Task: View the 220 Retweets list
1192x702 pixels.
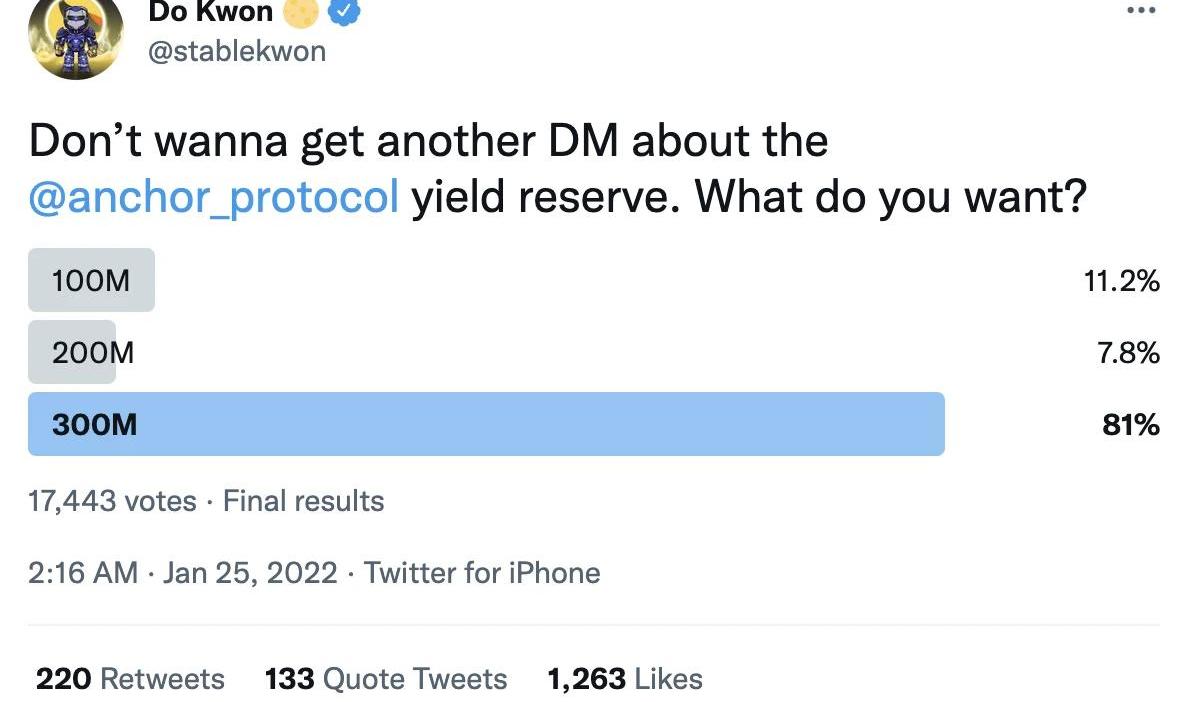Action: [130, 679]
